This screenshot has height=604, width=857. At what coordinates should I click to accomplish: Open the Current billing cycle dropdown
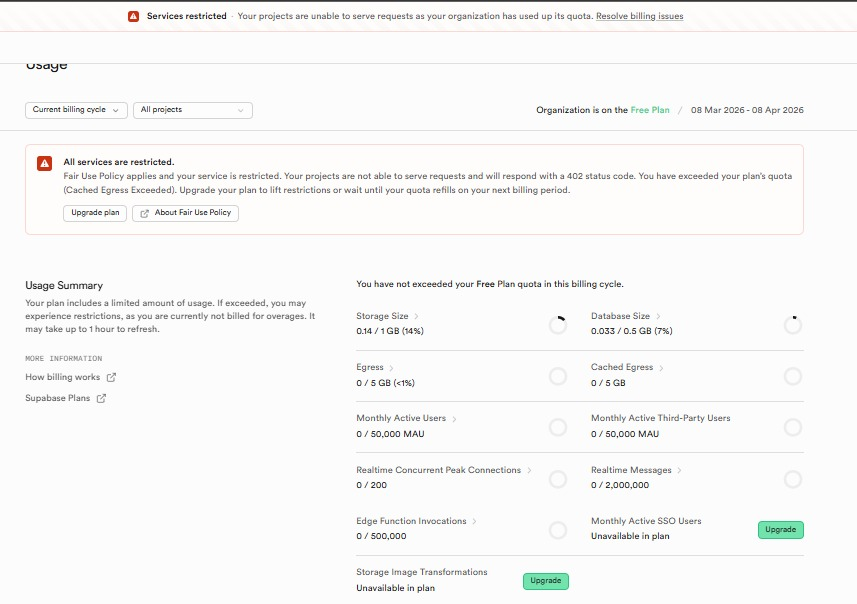76,110
